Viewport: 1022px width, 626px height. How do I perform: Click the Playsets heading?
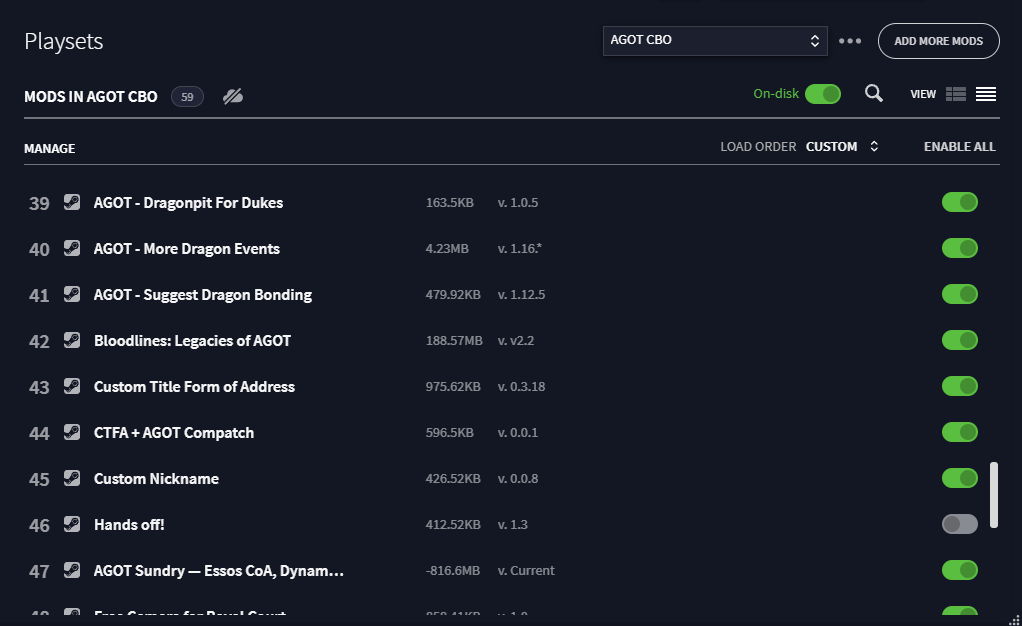[64, 41]
